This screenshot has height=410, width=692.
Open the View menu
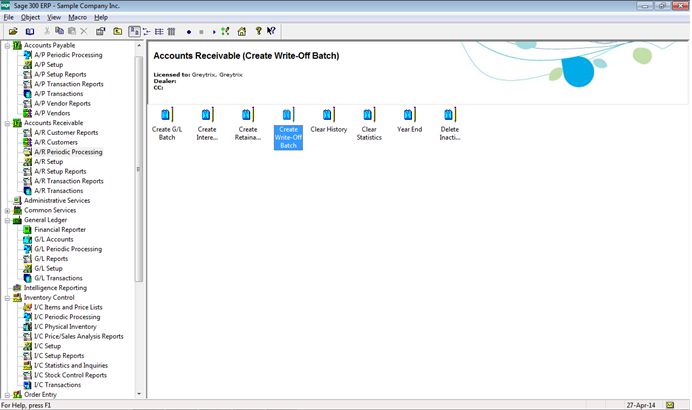[x=54, y=17]
